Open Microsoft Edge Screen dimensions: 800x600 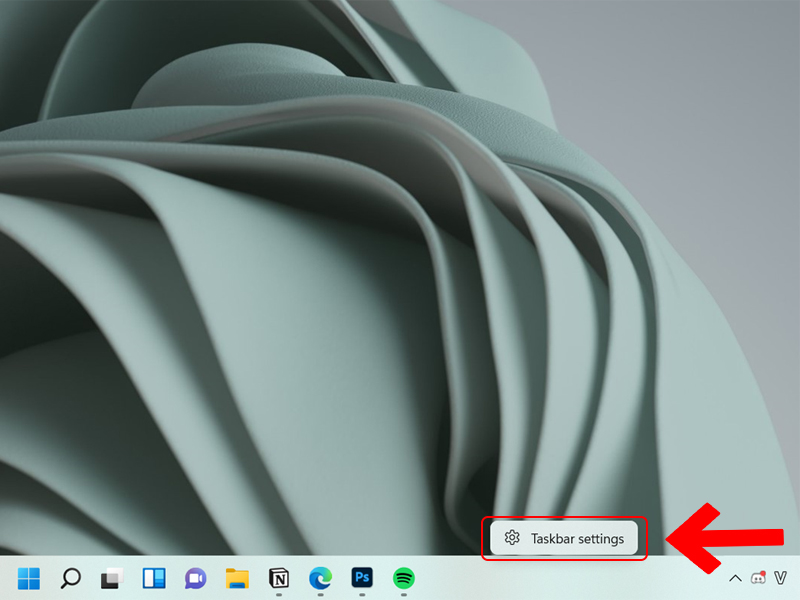[320, 578]
